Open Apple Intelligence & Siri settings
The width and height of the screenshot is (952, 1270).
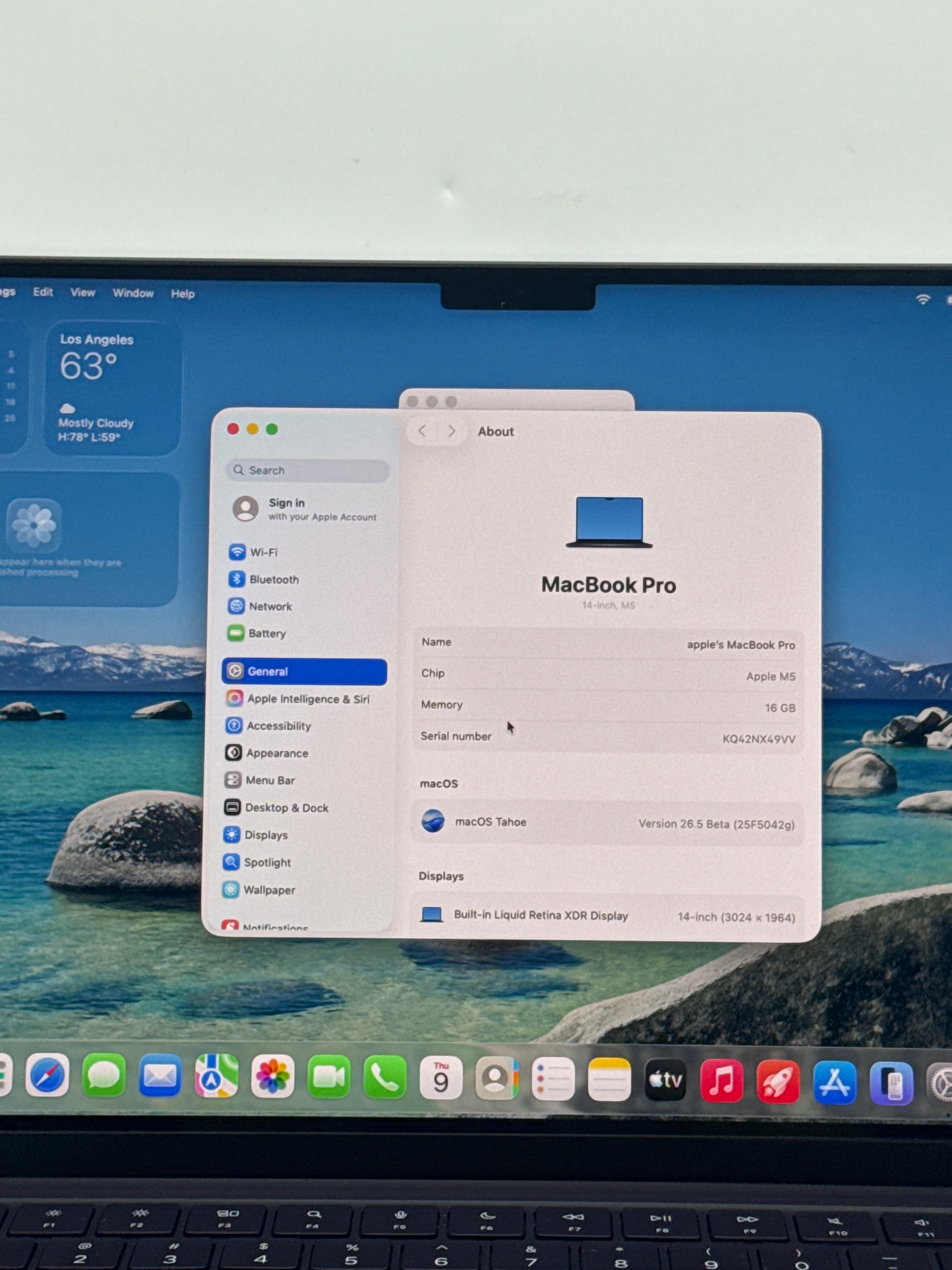(x=308, y=699)
